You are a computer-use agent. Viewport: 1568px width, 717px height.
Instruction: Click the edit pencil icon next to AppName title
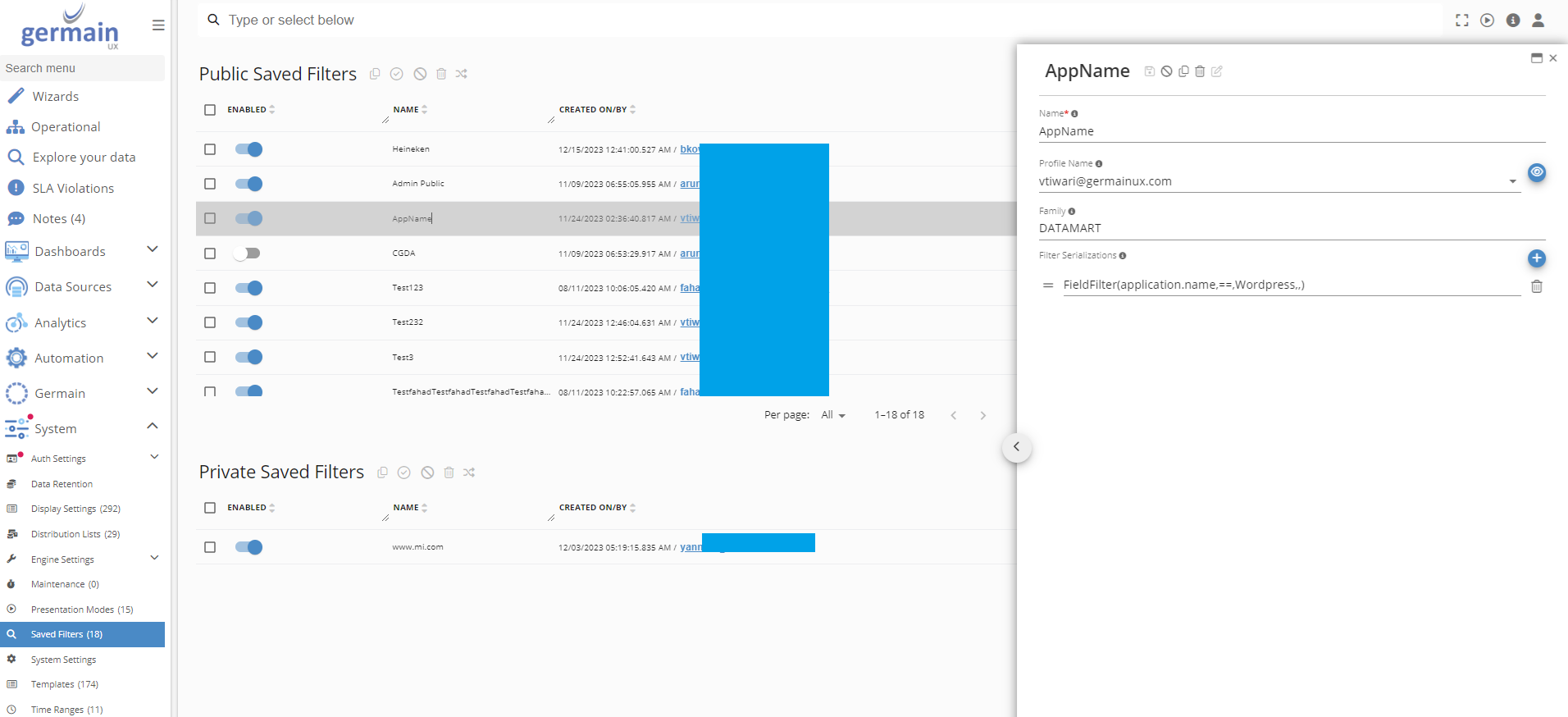(1217, 71)
